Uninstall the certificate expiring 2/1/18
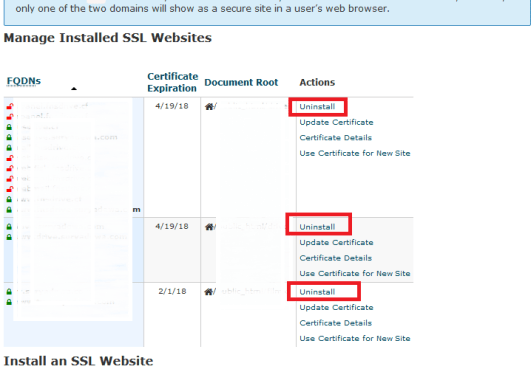The image size is (531, 372). (317, 292)
